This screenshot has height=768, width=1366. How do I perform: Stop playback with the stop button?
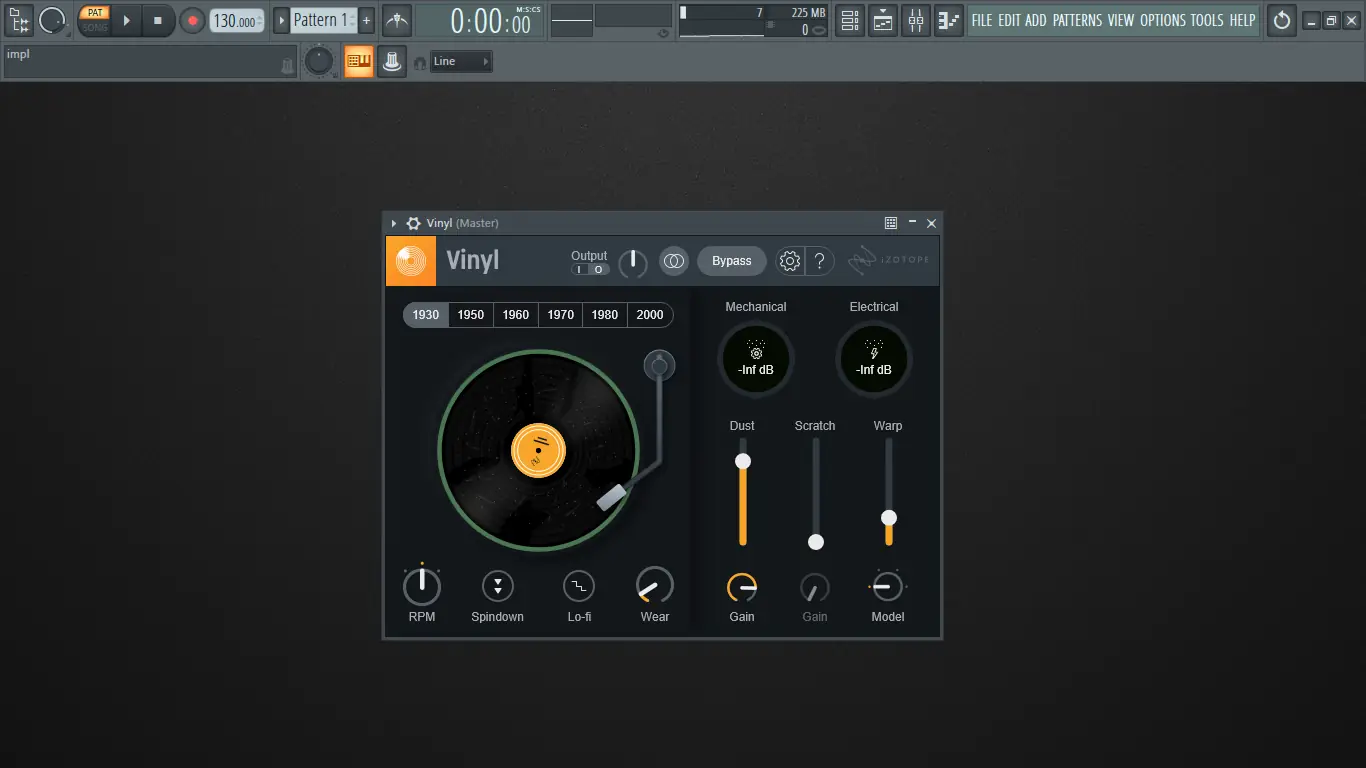pos(158,20)
